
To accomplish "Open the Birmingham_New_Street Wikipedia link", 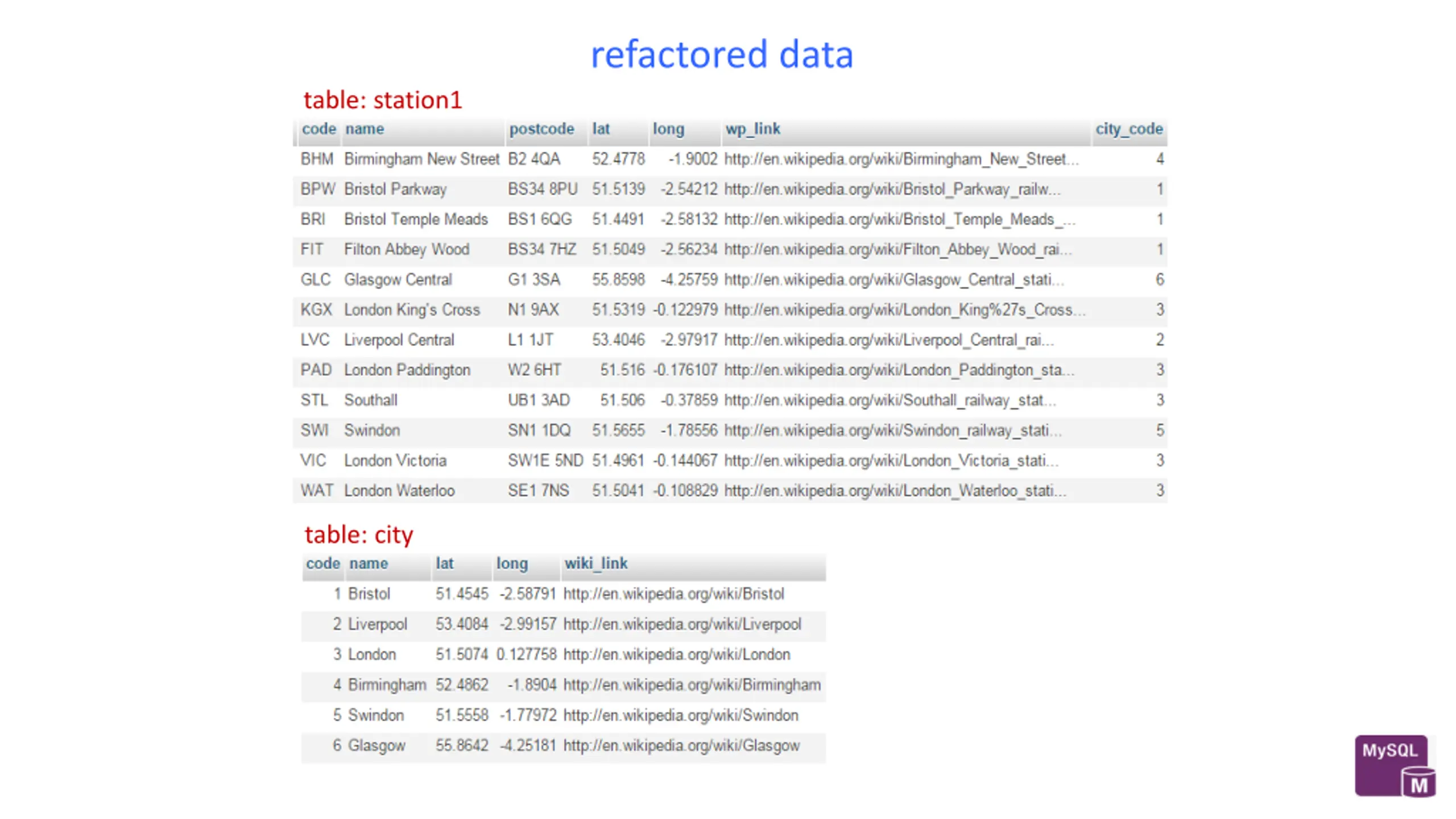I will (x=901, y=159).
